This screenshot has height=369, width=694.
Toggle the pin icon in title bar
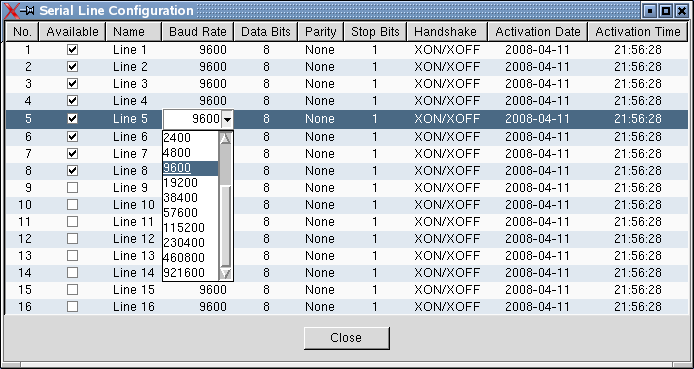pyautogui.click(x=28, y=11)
